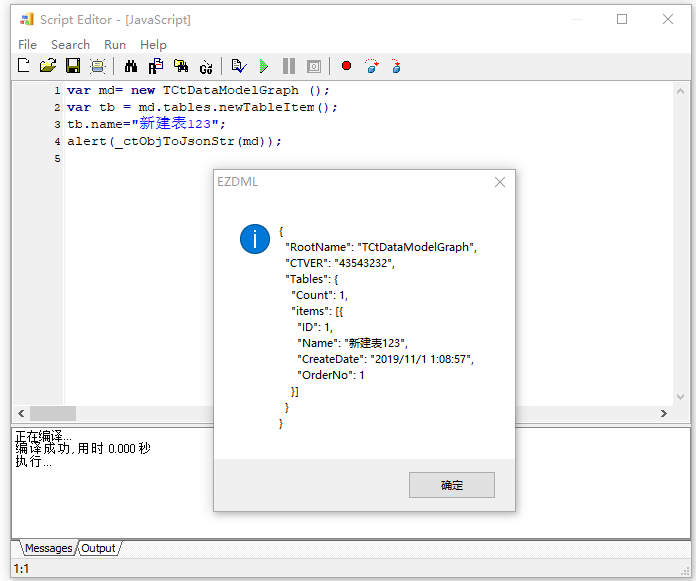Screen dimensions: 696x581
Task: Click the 确定 button in the dialog
Action: tap(451, 485)
